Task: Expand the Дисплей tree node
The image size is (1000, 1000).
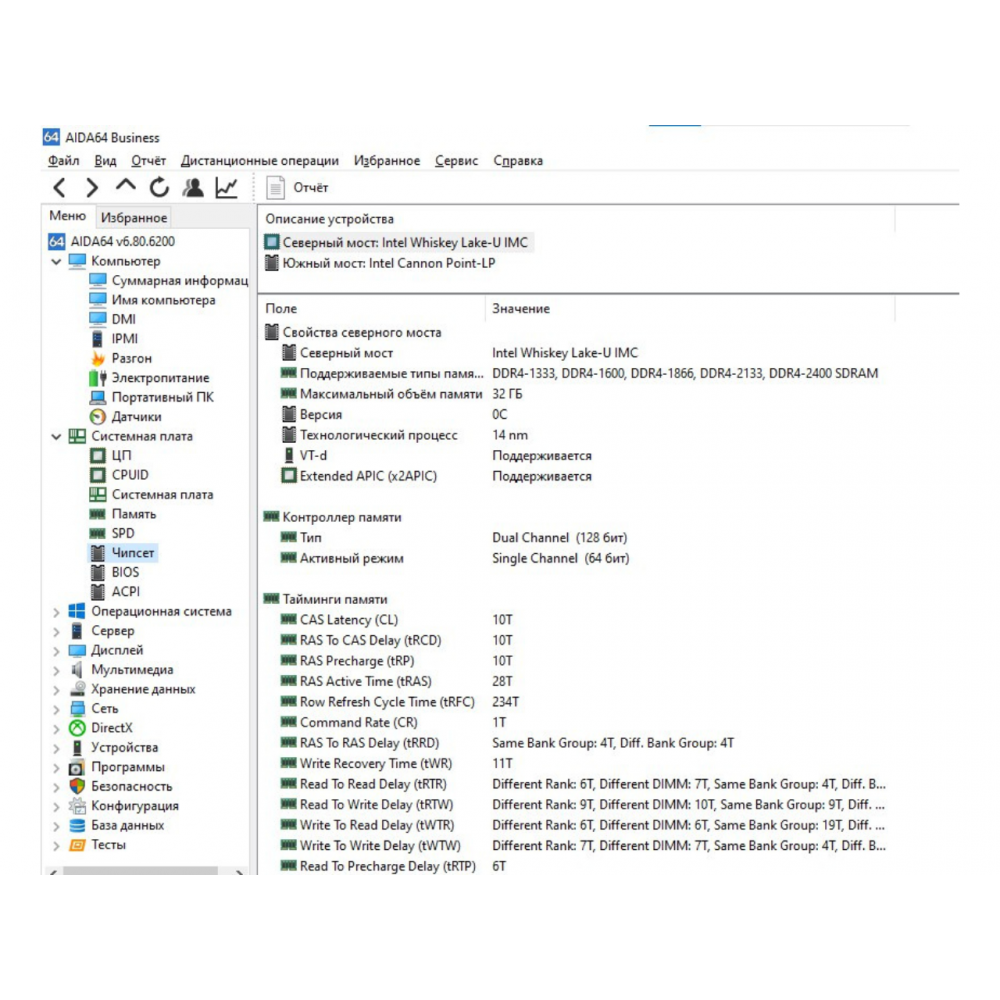Action: click(x=56, y=651)
